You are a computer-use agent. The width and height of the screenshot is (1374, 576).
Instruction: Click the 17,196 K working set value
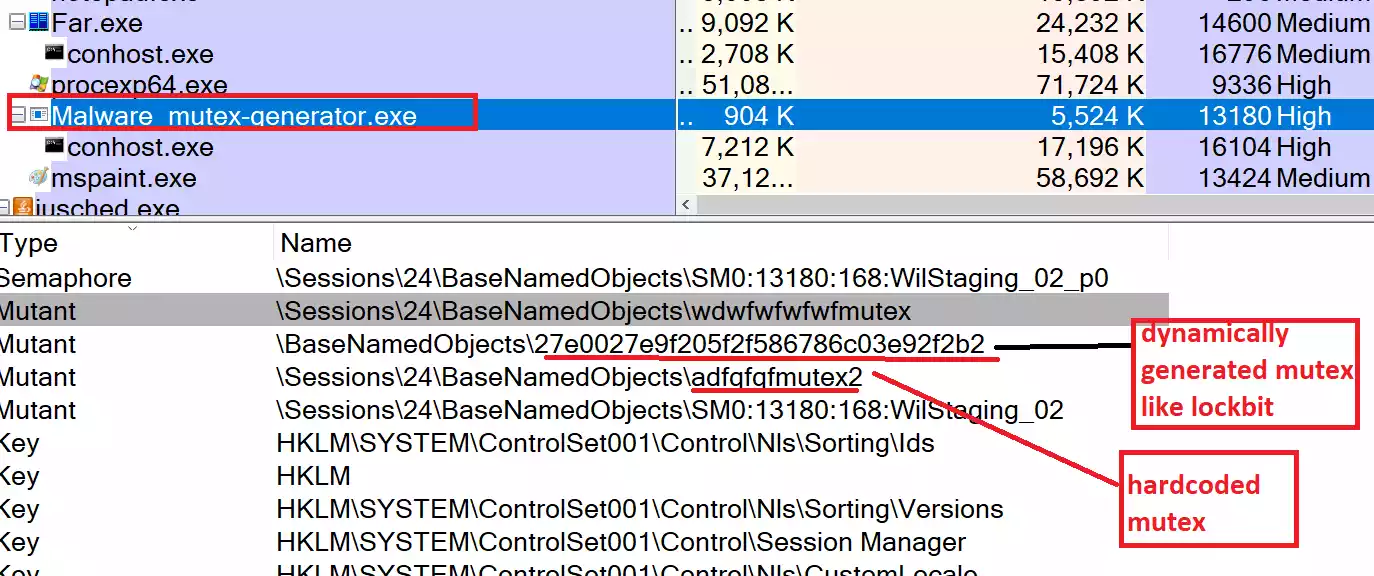(x=1089, y=146)
